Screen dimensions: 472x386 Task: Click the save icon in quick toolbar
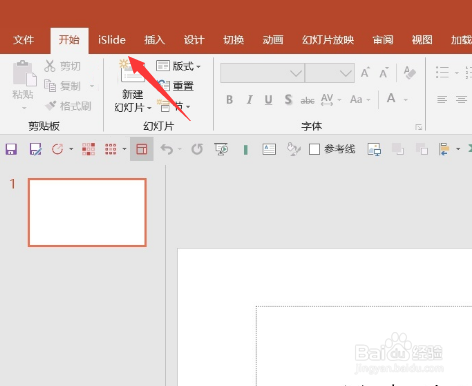(x=11, y=149)
